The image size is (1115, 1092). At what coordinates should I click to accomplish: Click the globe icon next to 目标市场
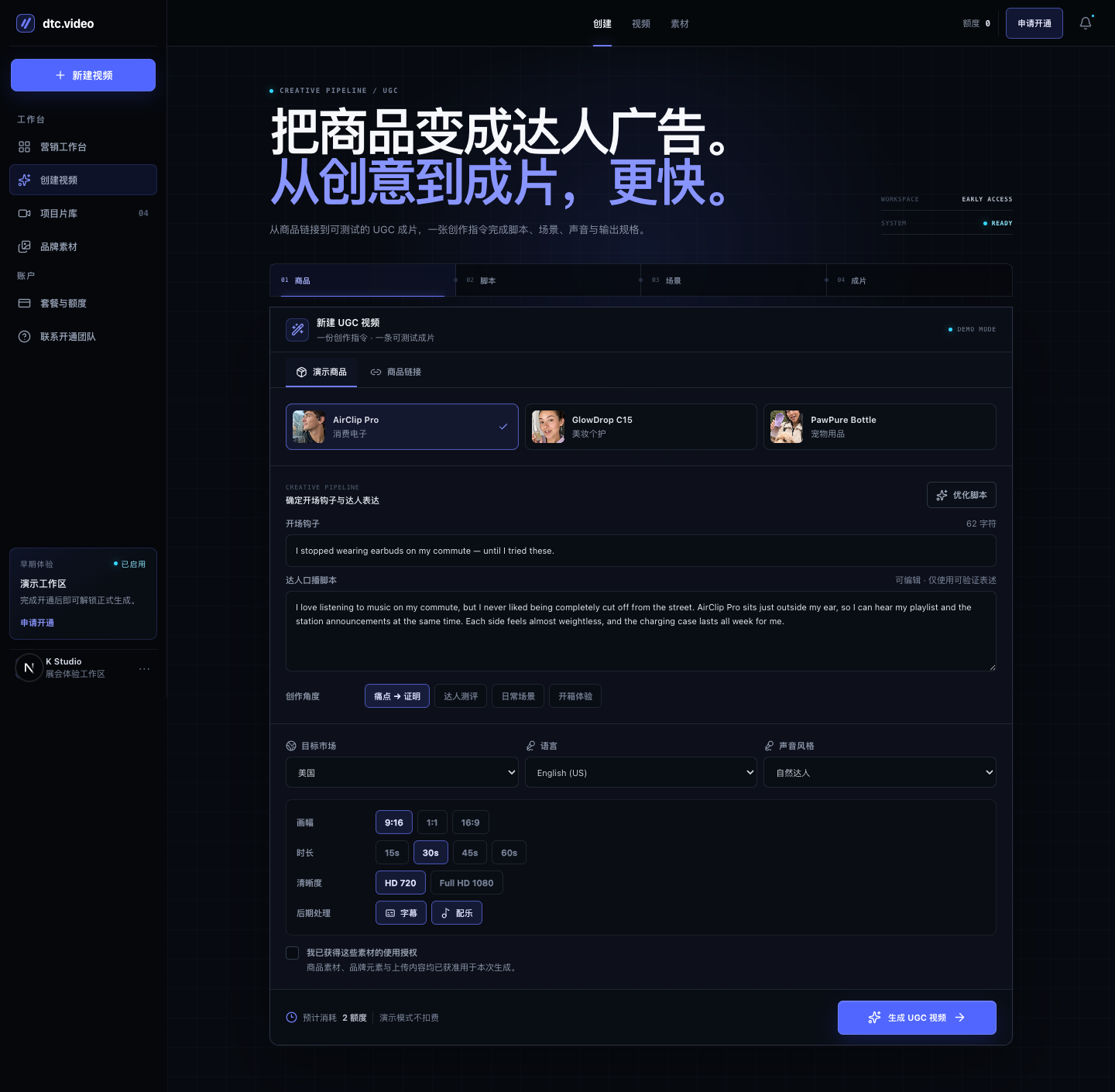point(291,746)
